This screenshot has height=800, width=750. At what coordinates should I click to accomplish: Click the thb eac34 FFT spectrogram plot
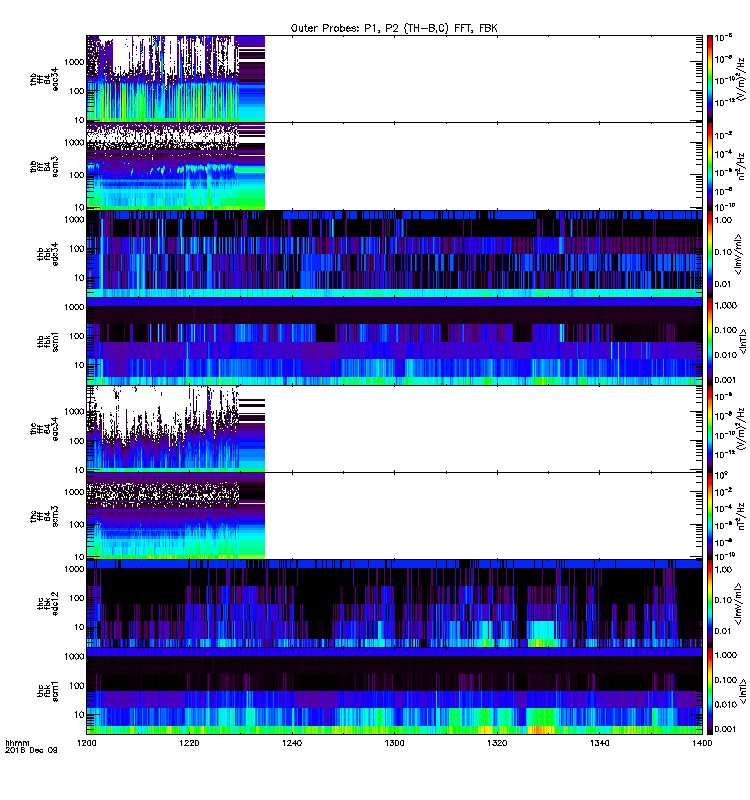394,79
